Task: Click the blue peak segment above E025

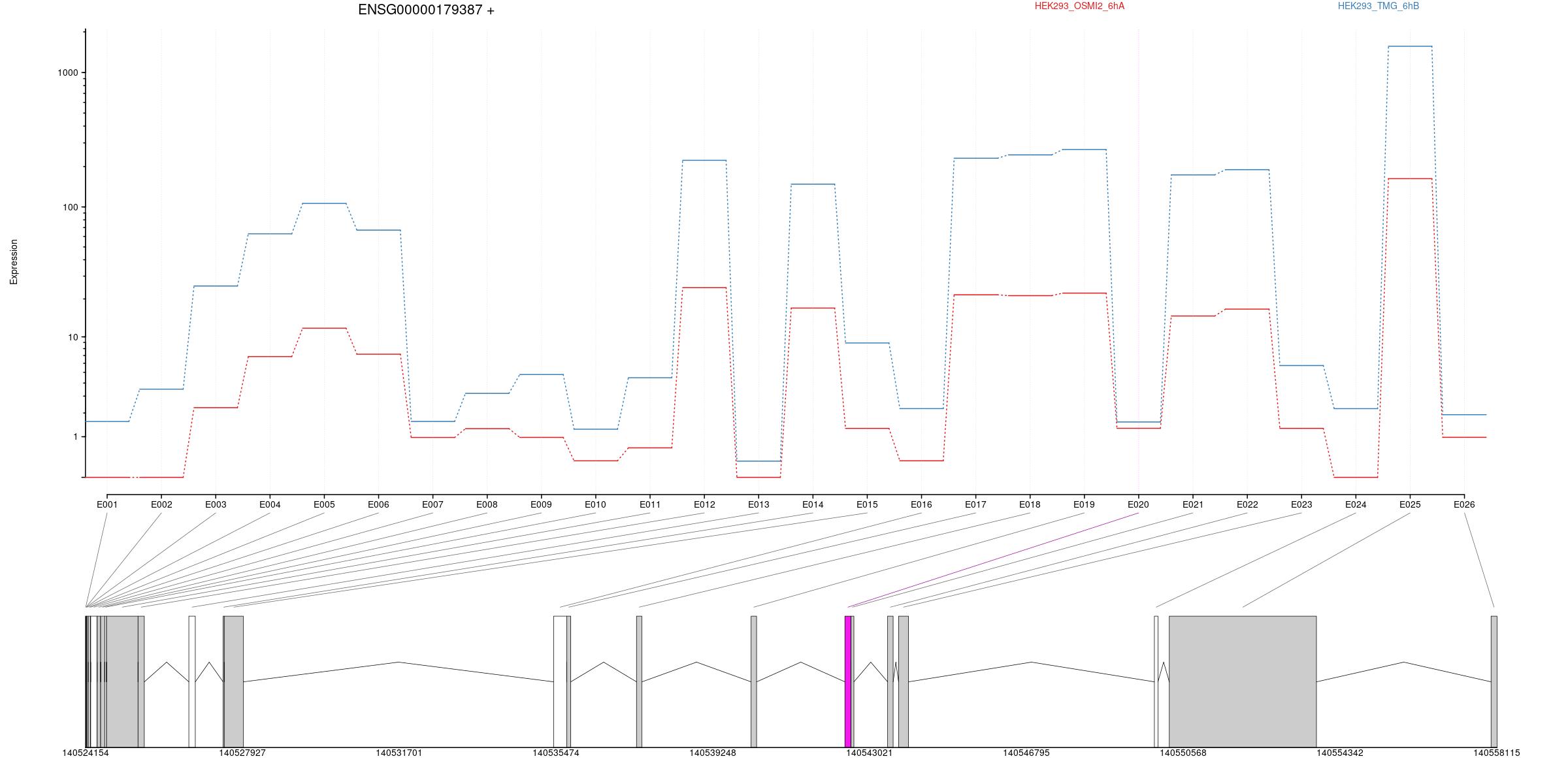Action: tap(1410, 46)
